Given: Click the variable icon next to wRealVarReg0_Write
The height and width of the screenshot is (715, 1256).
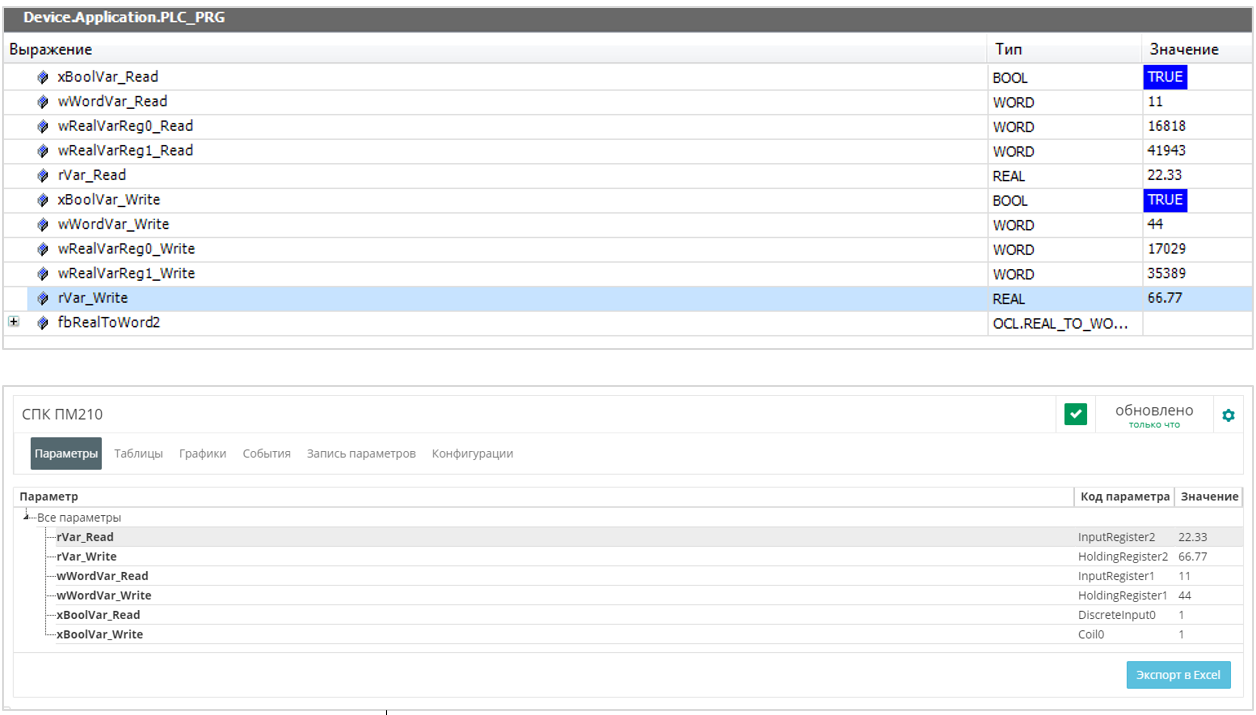Looking at the screenshot, I should (x=43, y=249).
